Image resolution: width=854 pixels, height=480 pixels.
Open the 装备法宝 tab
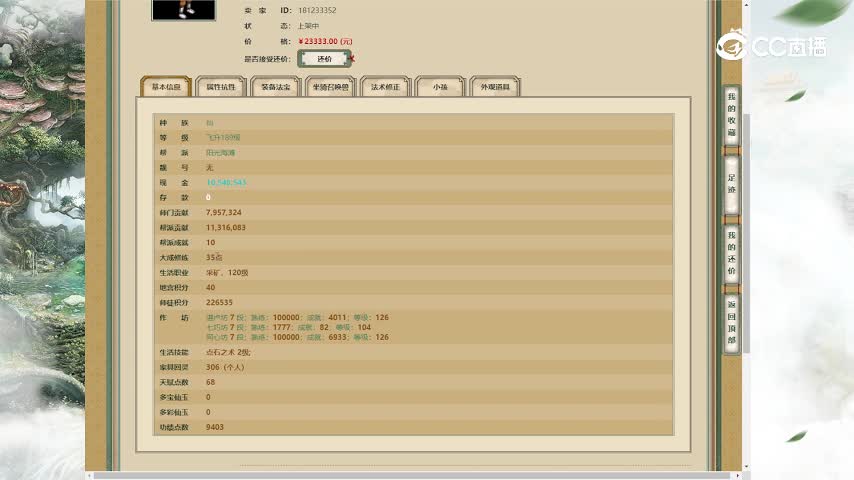pyautogui.click(x=275, y=87)
